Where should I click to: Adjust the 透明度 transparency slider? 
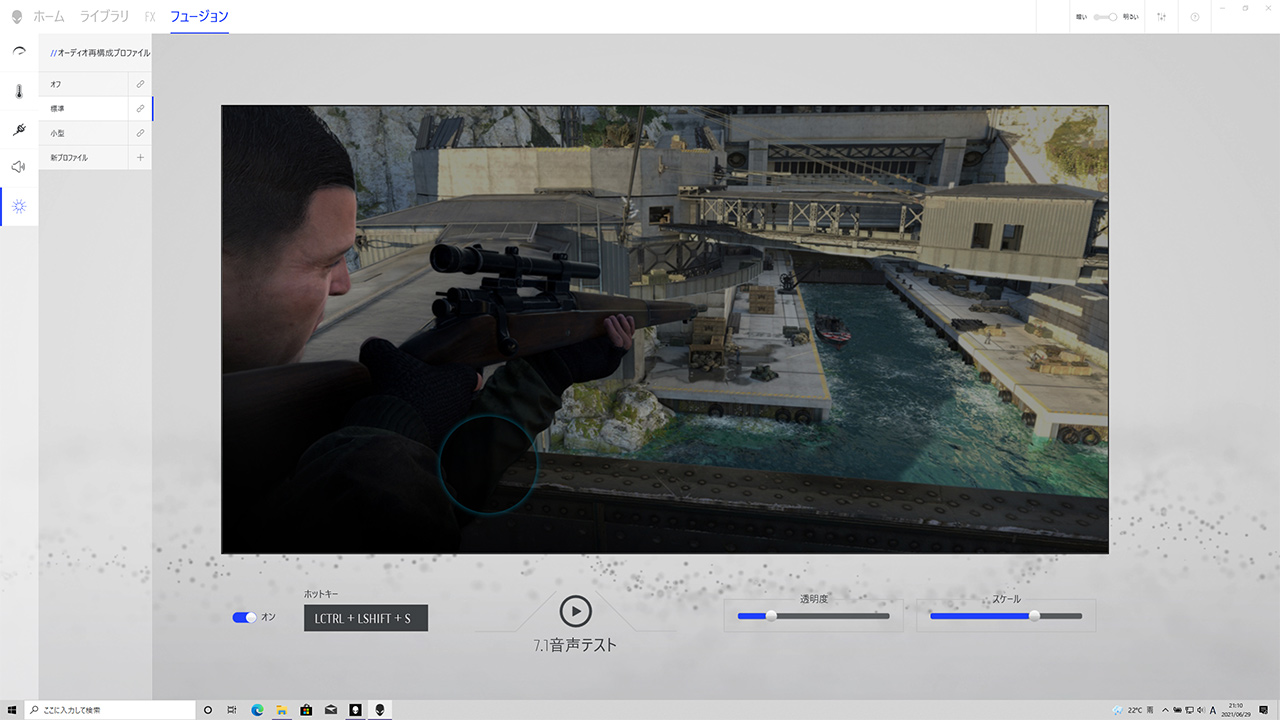tap(813, 616)
